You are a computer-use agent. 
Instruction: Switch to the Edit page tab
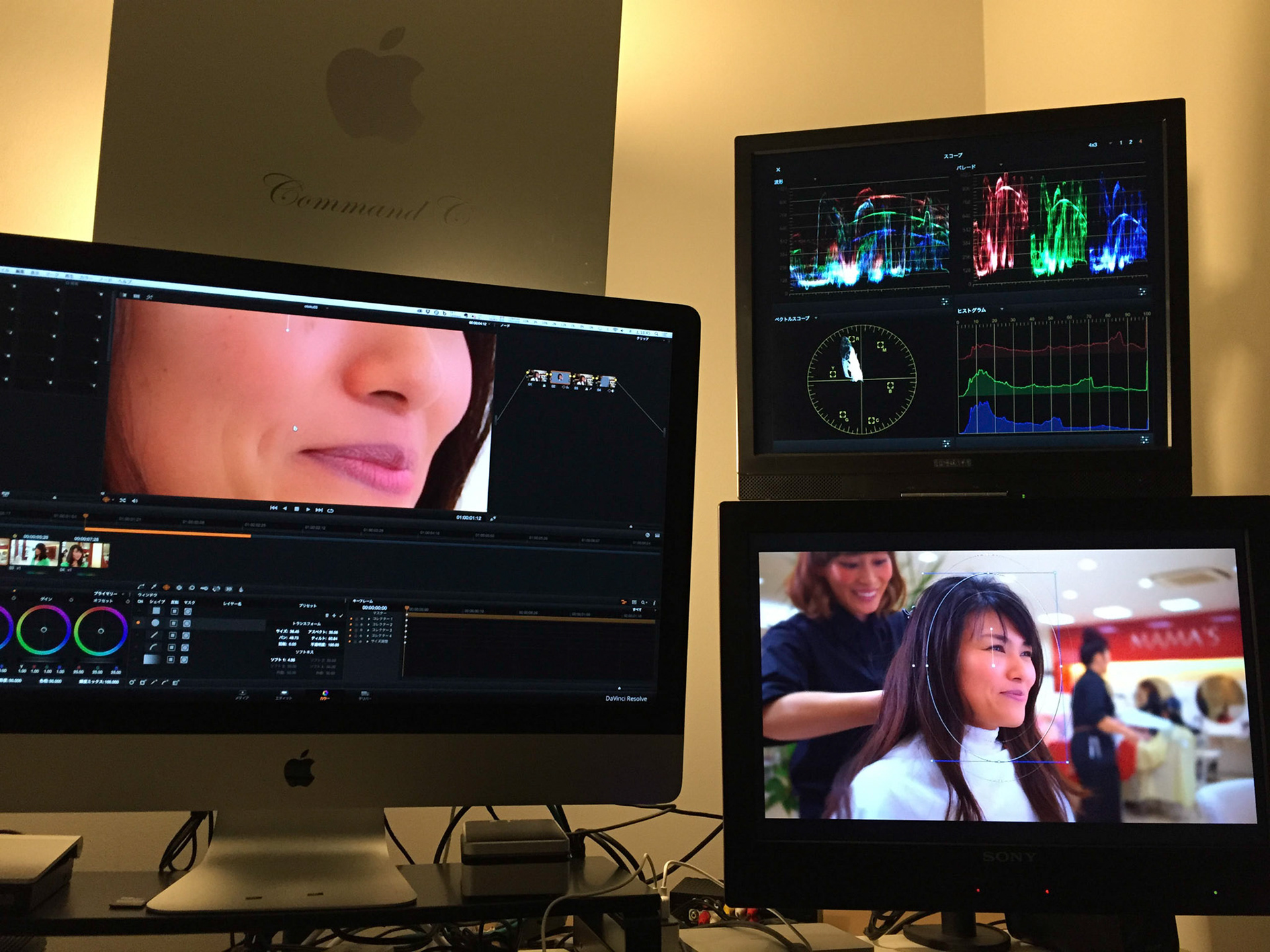click(x=283, y=695)
